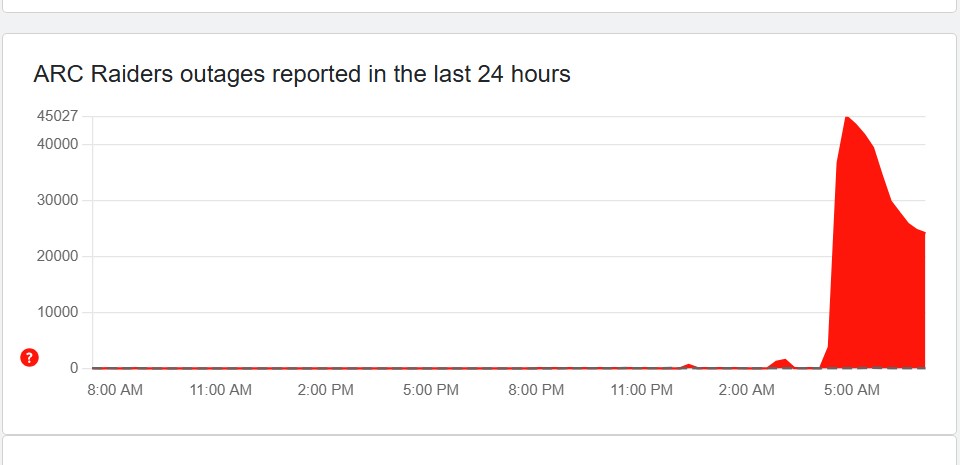Click the 10000 y-axis label

pyautogui.click(x=59, y=312)
